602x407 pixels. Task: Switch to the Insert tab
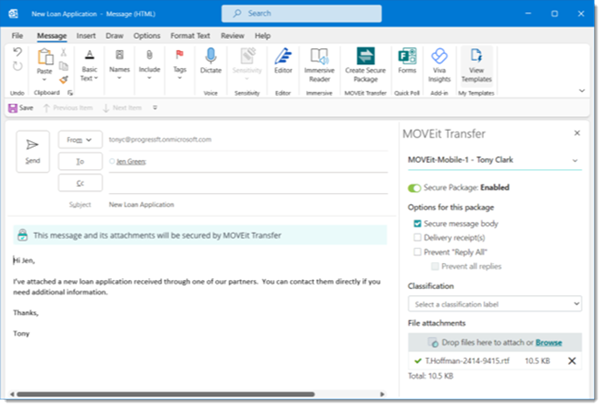86,36
